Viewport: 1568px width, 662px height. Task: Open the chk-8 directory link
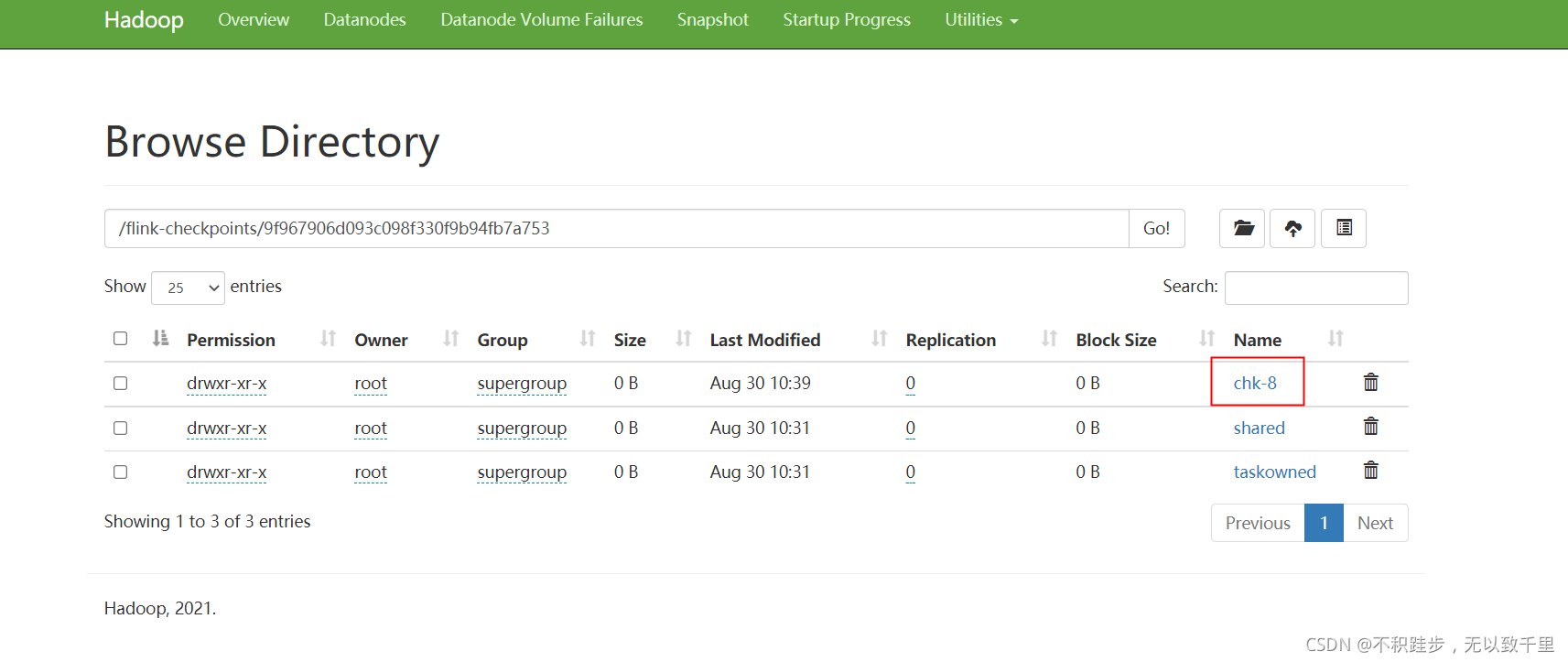point(1255,383)
